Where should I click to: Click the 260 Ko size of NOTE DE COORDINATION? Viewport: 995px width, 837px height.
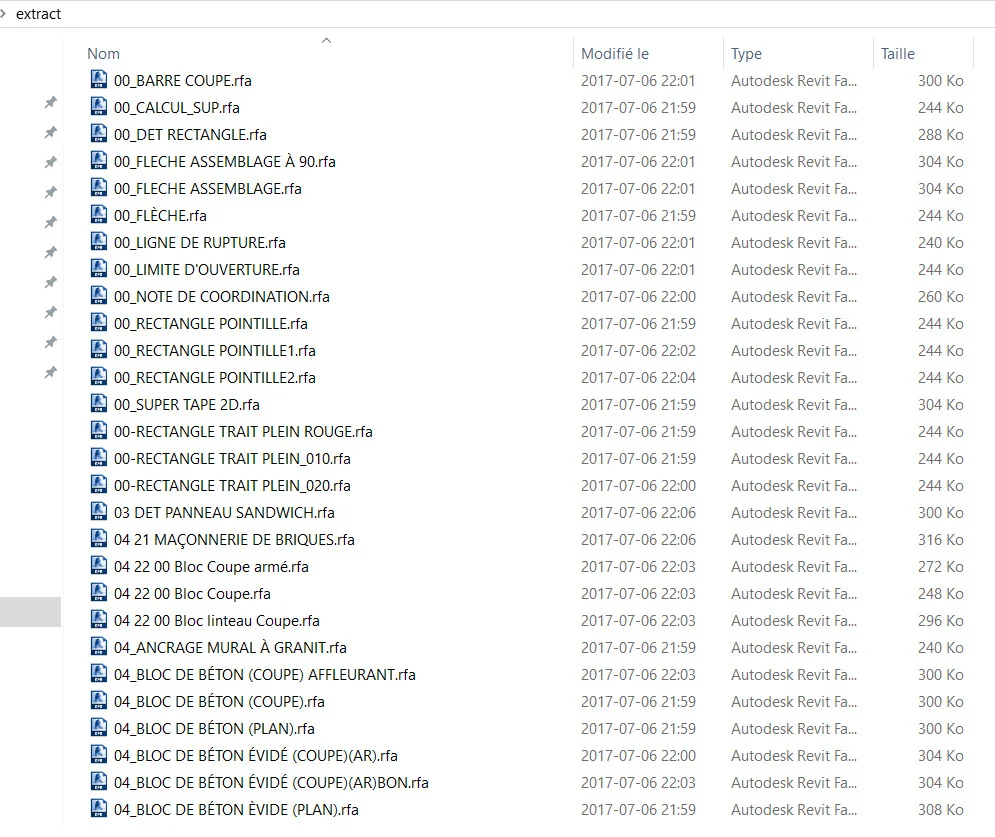click(x=940, y=296)
